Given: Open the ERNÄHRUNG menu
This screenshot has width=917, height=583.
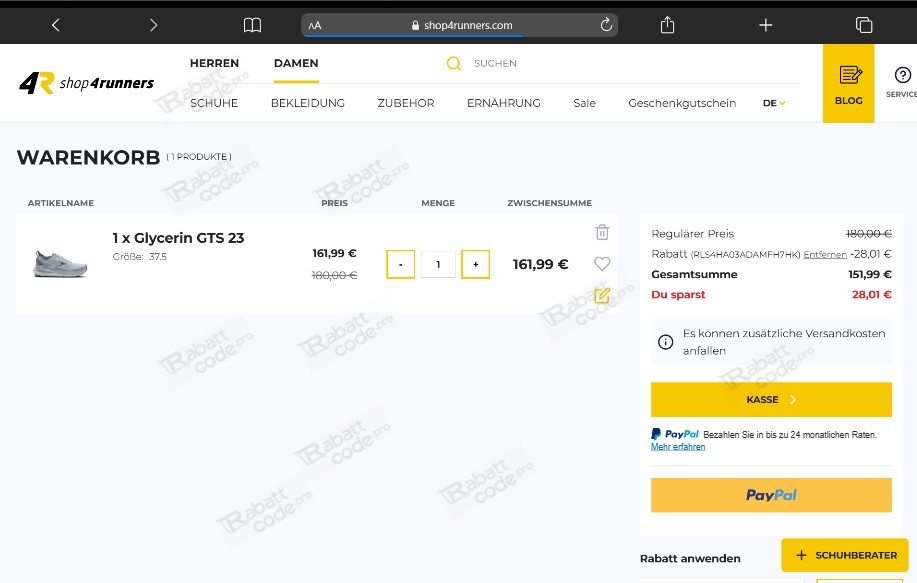Looking at the screenshot, I should (x=504, y=103).
